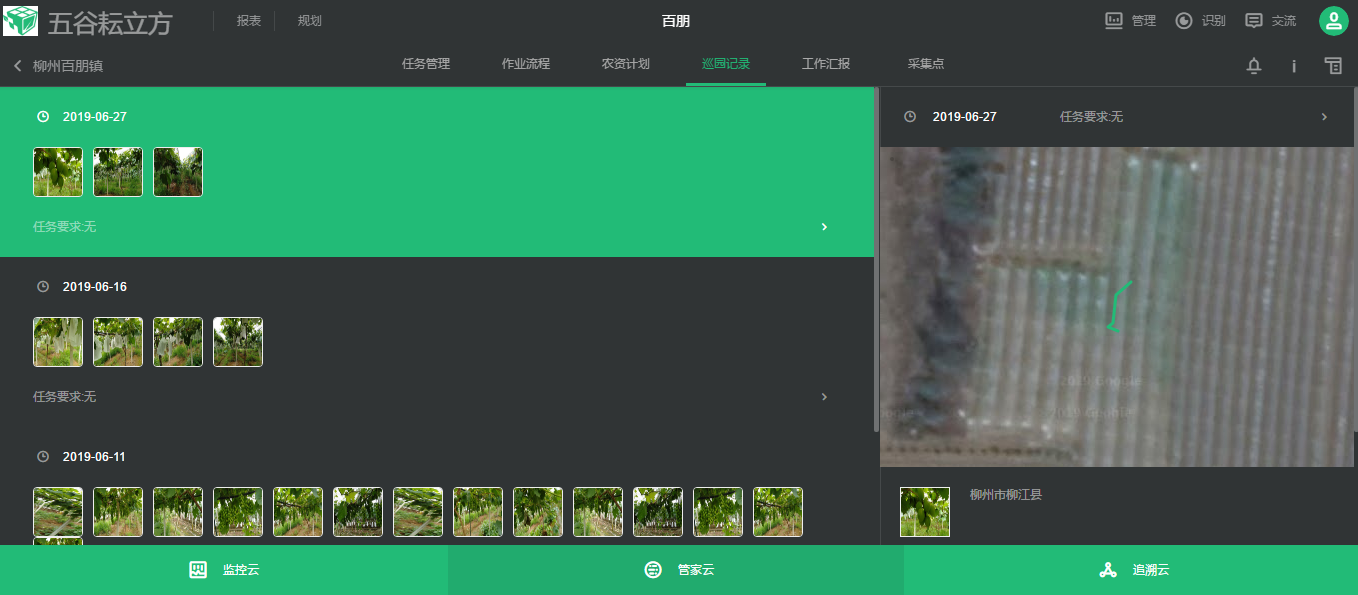Click the list panel icon beside the info icon

[1333, 65]
